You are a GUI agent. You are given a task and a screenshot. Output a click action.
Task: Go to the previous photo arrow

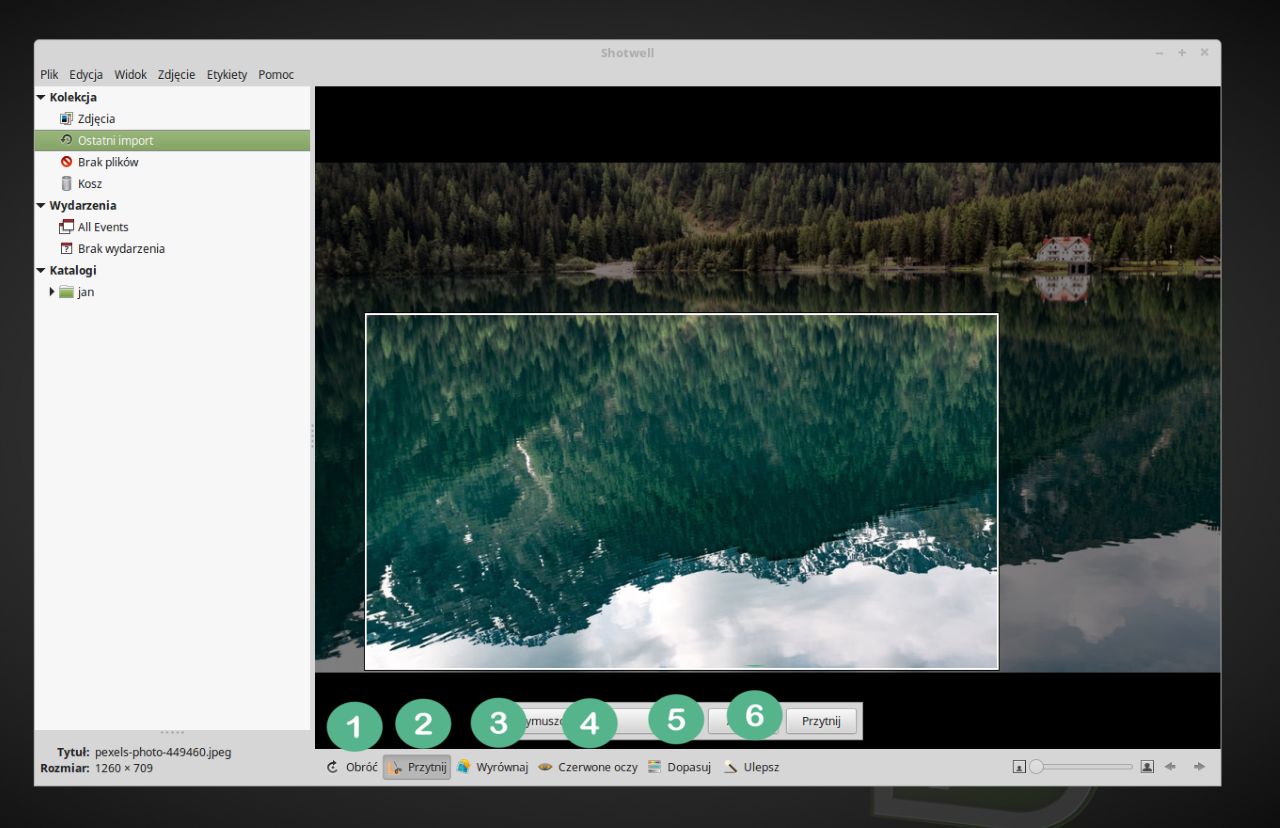pos(1171,767)
